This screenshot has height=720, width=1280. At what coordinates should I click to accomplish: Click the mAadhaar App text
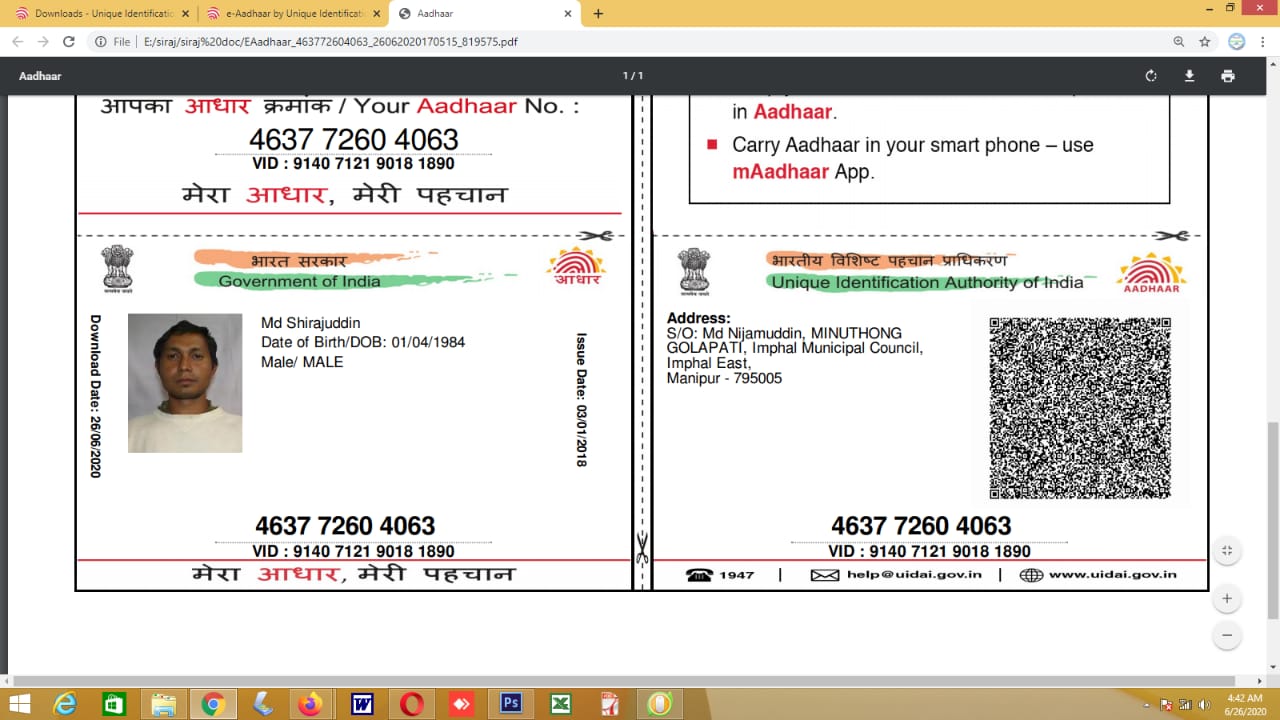803,171
